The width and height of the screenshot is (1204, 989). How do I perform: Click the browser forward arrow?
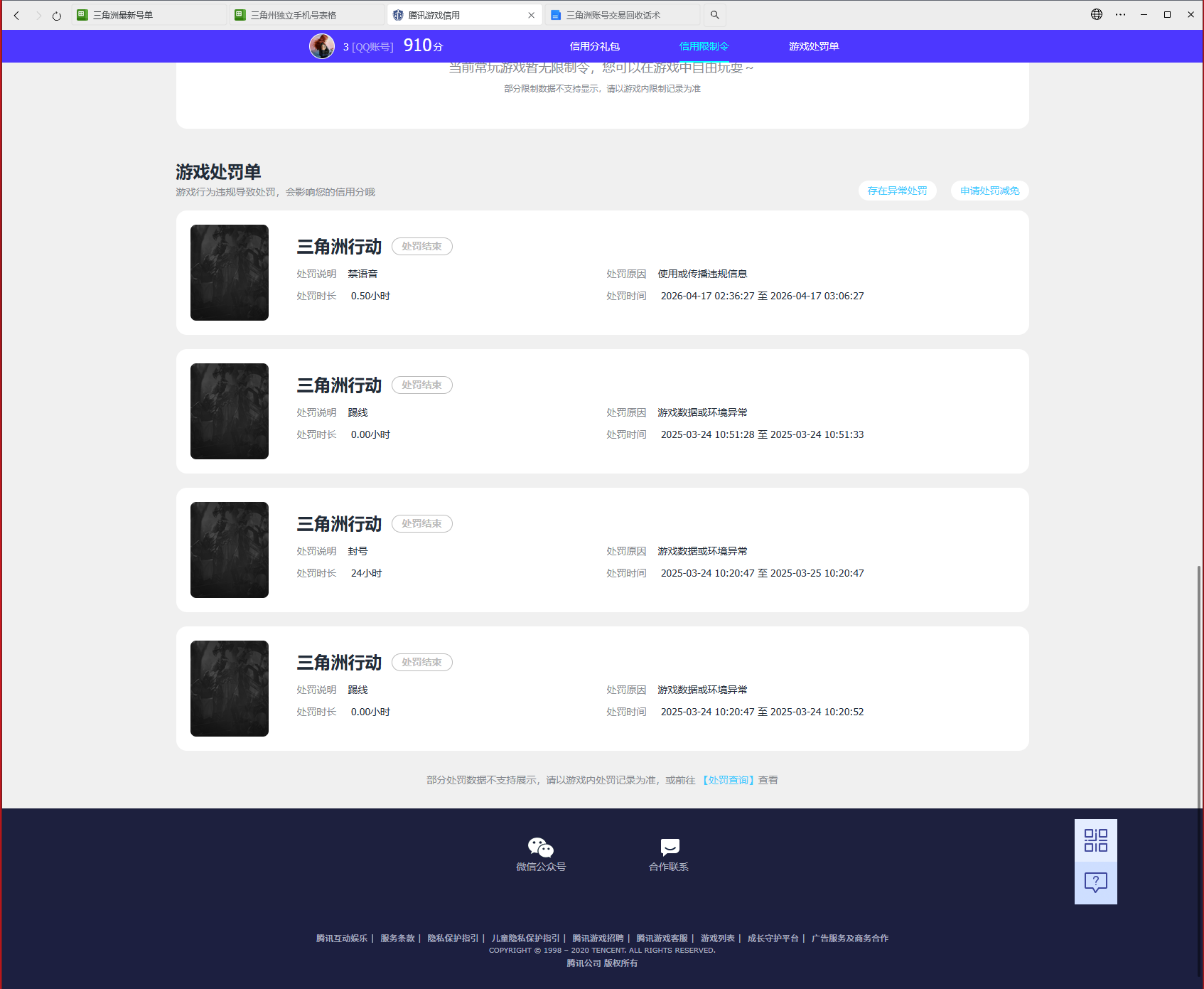pos(38,15)
